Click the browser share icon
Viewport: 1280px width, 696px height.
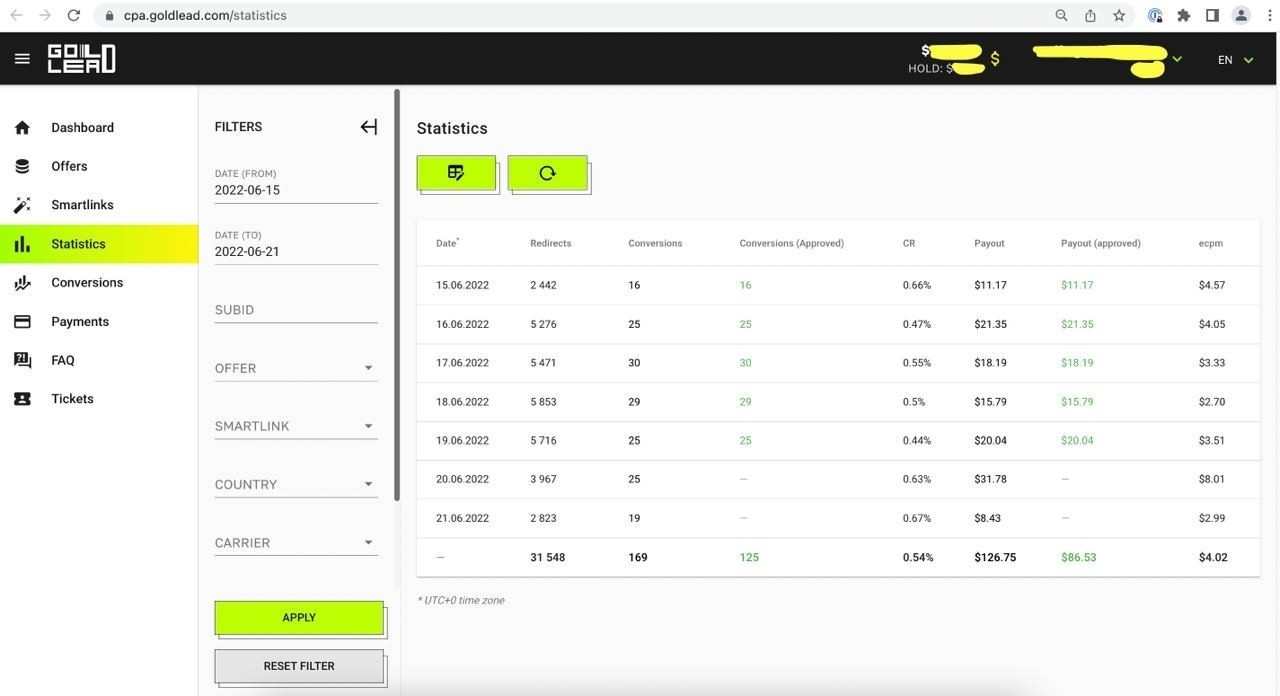pos(1090,15)
